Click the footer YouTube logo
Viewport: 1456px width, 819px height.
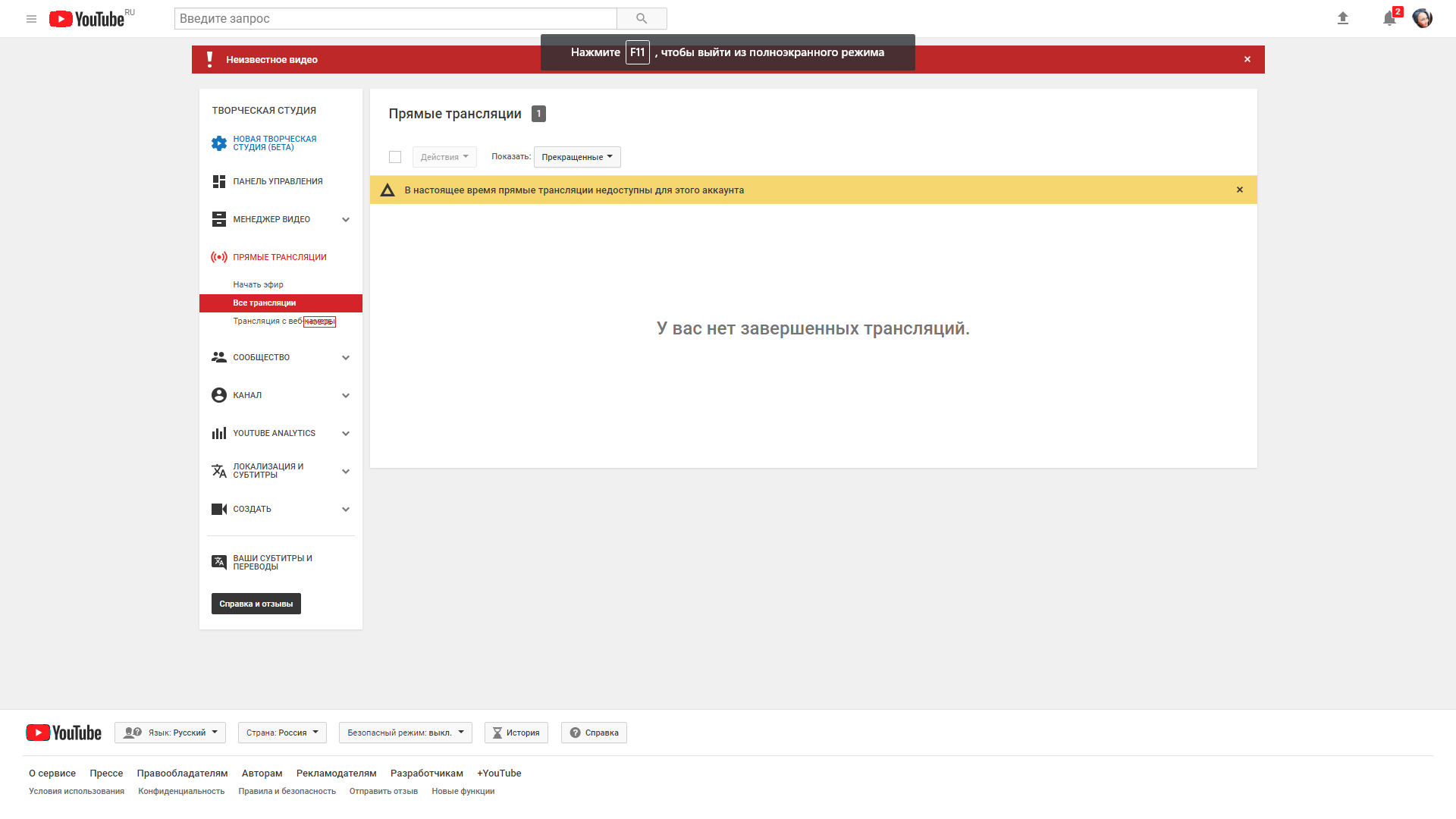[x=64, y=733]
